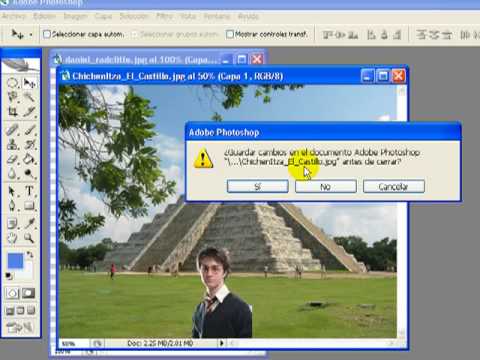Screen dimensions: 480x360
Task: Choose full screen mode icon
Action: (31, 311)
